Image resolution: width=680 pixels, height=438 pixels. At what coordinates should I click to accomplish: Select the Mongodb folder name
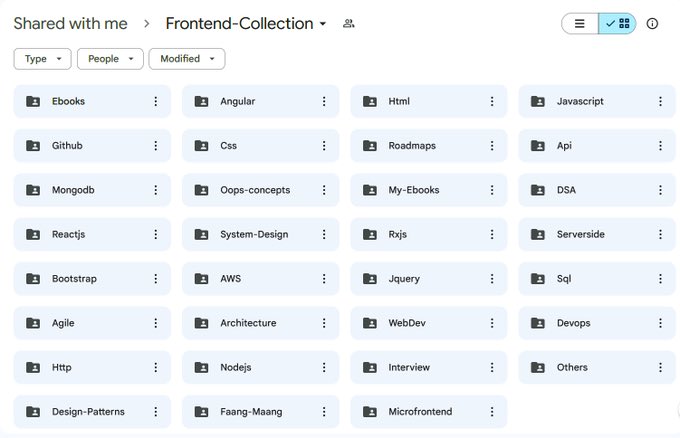tap(73, 190)
